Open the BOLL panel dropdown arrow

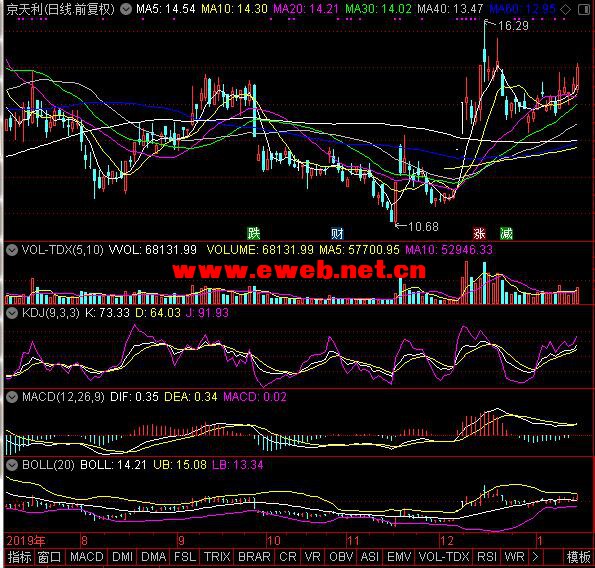tap(12, 465)
